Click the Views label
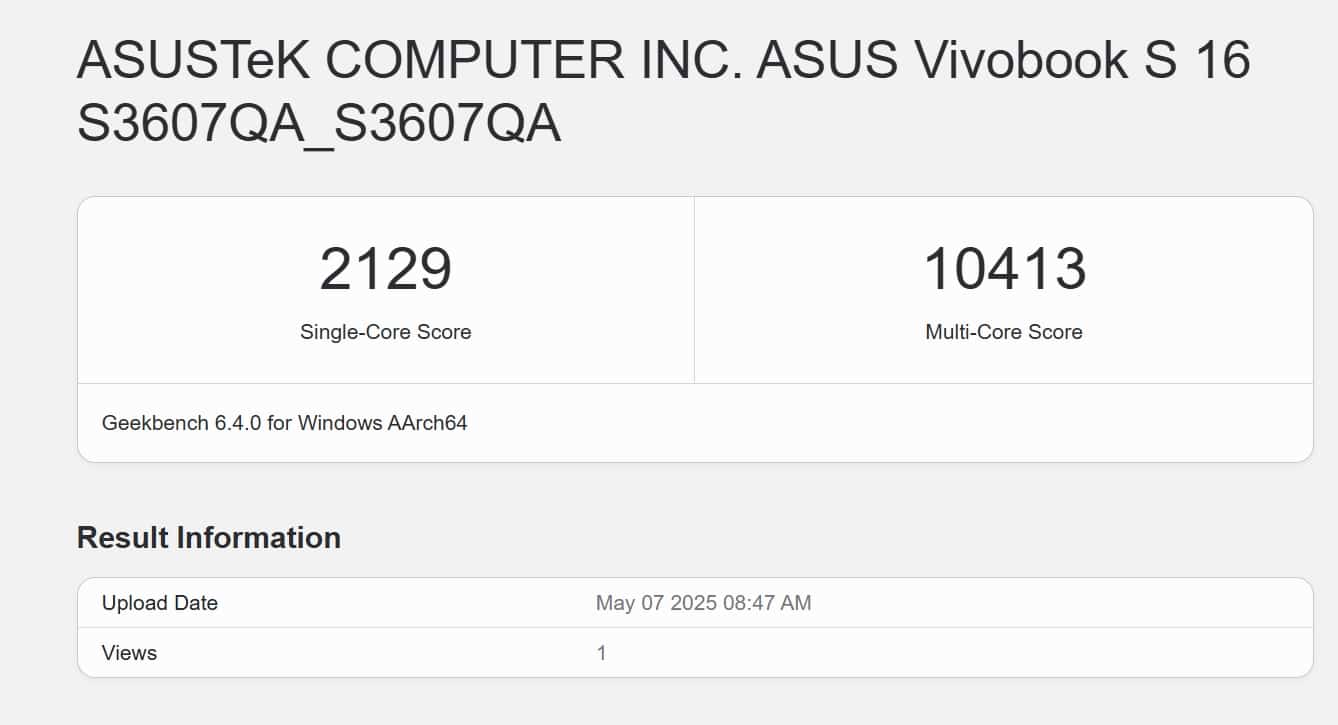Image resolution: width=1338 pixels, height=725 pixels. pyautogui.click(x=129, y=653)
